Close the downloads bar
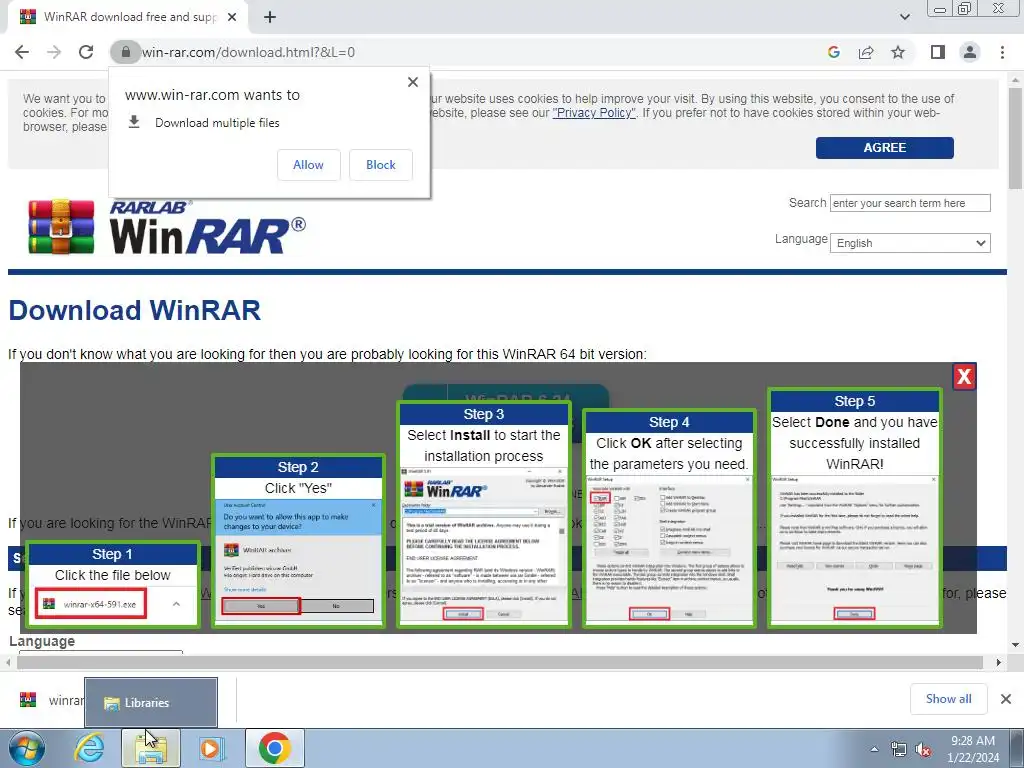This screenshot has height=768, width=1024. click(1006, 699)
